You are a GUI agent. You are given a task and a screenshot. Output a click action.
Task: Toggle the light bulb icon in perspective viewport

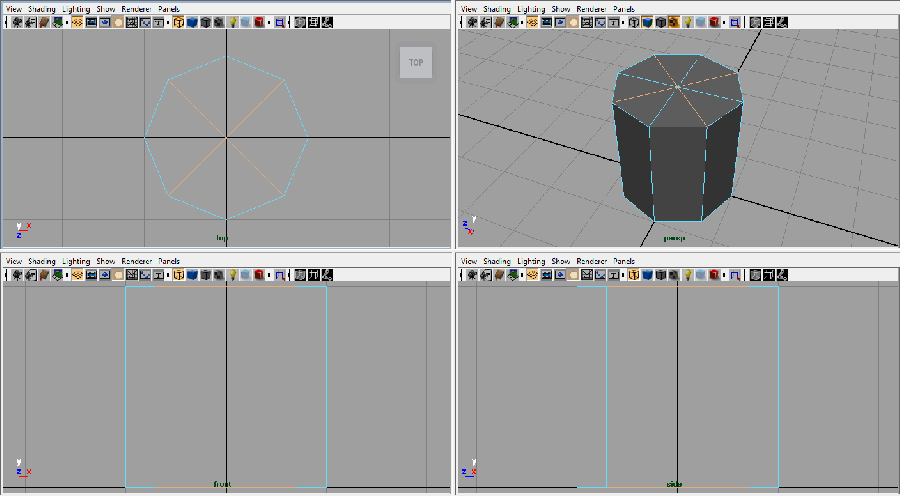tap(688, 22)
